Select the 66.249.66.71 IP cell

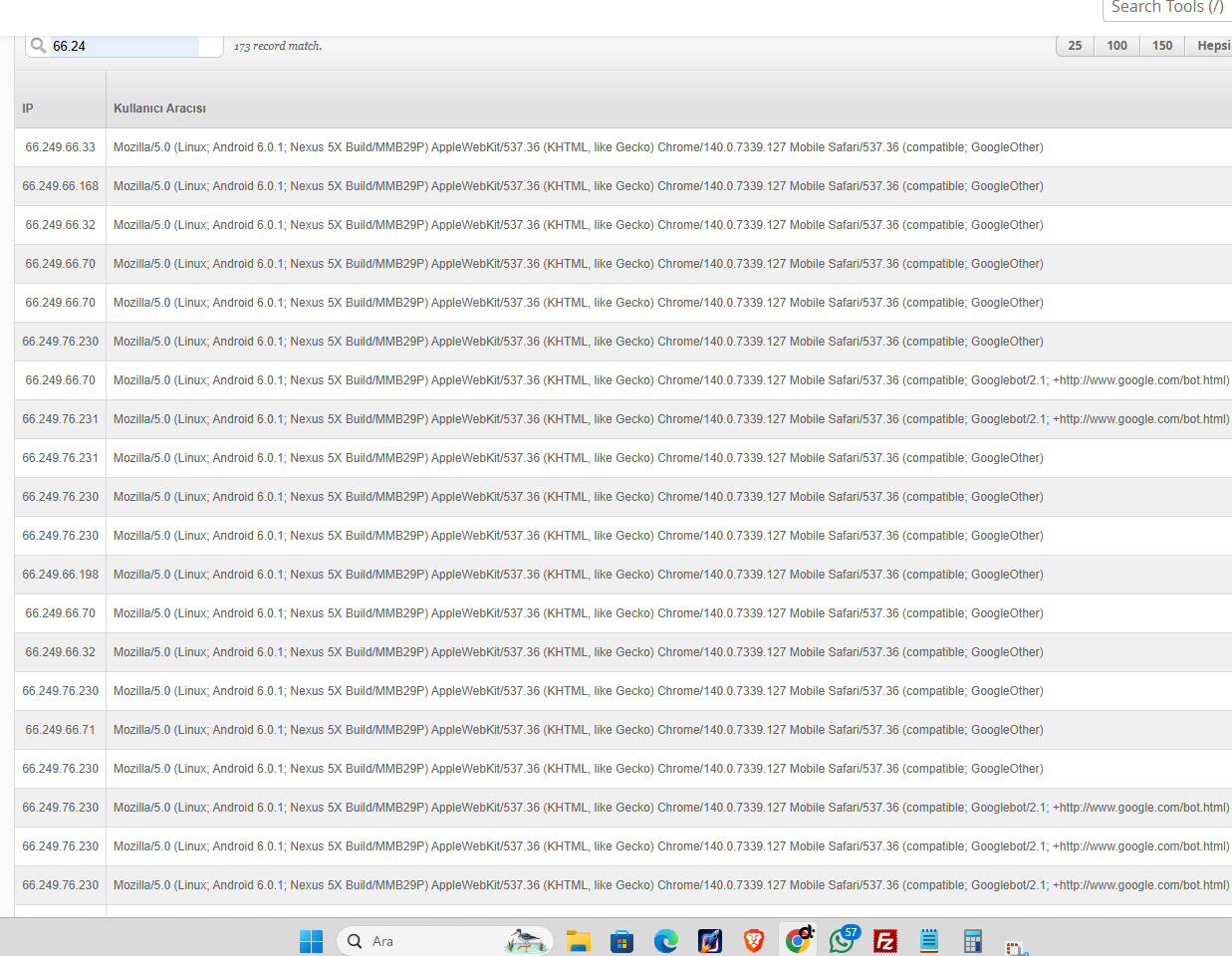(60, 730)
